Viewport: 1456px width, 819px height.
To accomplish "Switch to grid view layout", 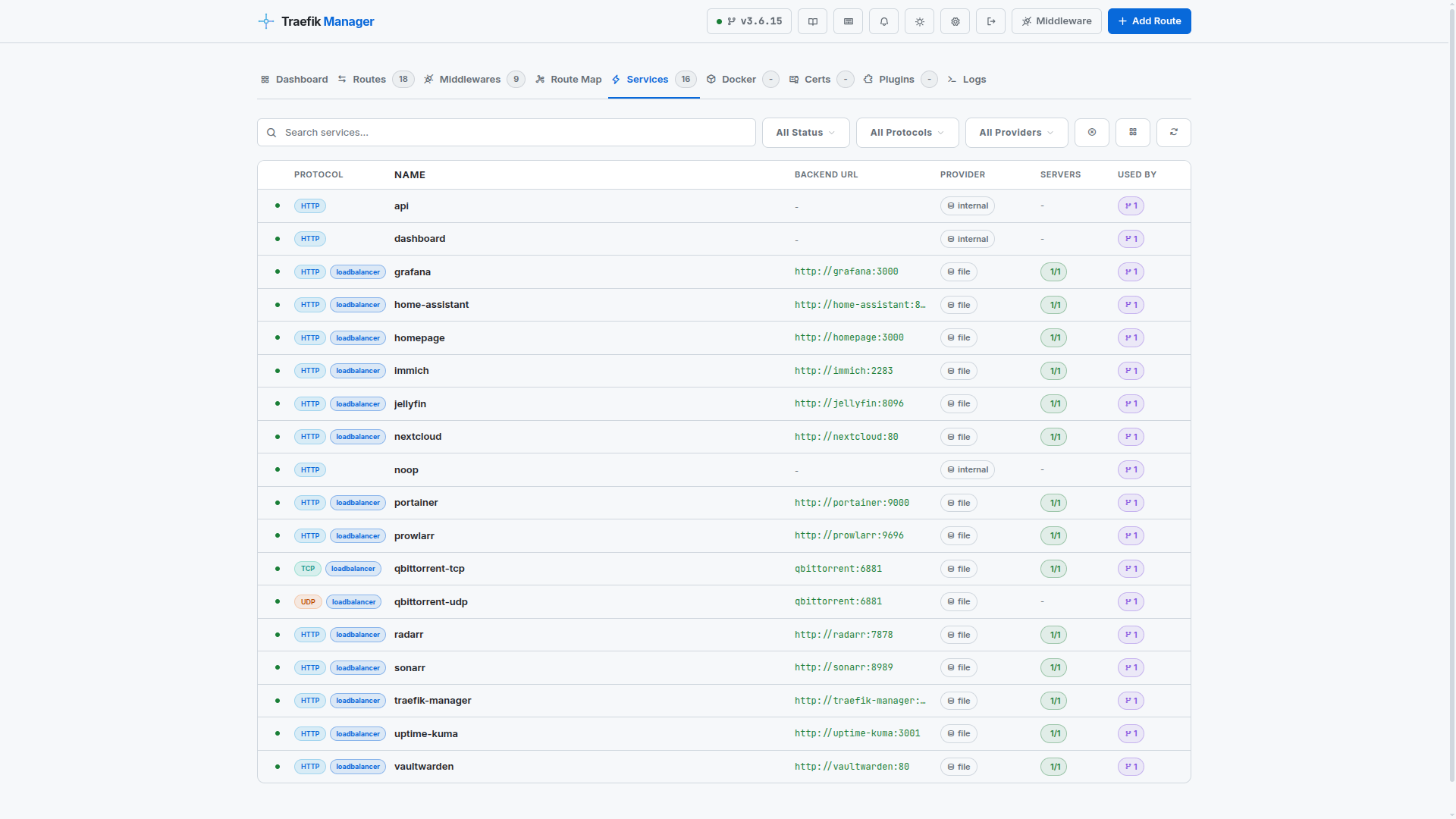I will click(x=1133, y=133).
